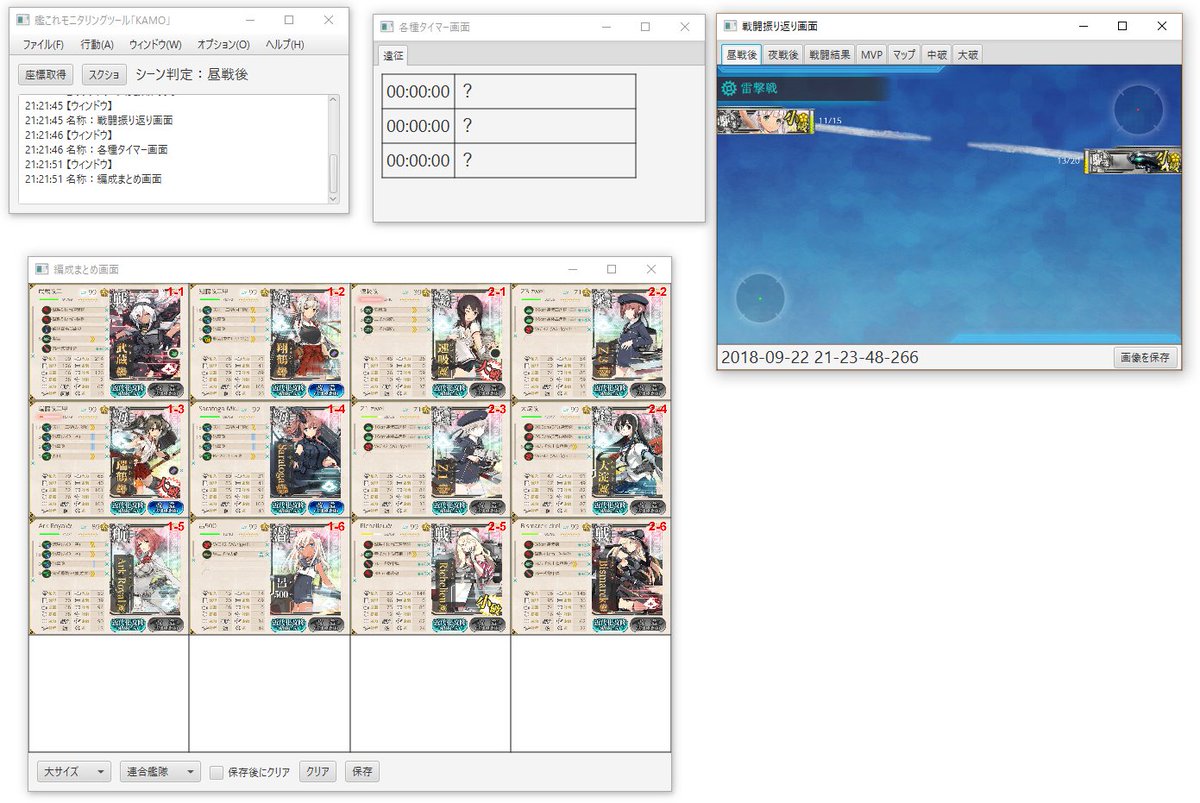Click the red-dot radar circle in battle view
The width and height of the screenshot is (1200, 803).
point(1138,109)
